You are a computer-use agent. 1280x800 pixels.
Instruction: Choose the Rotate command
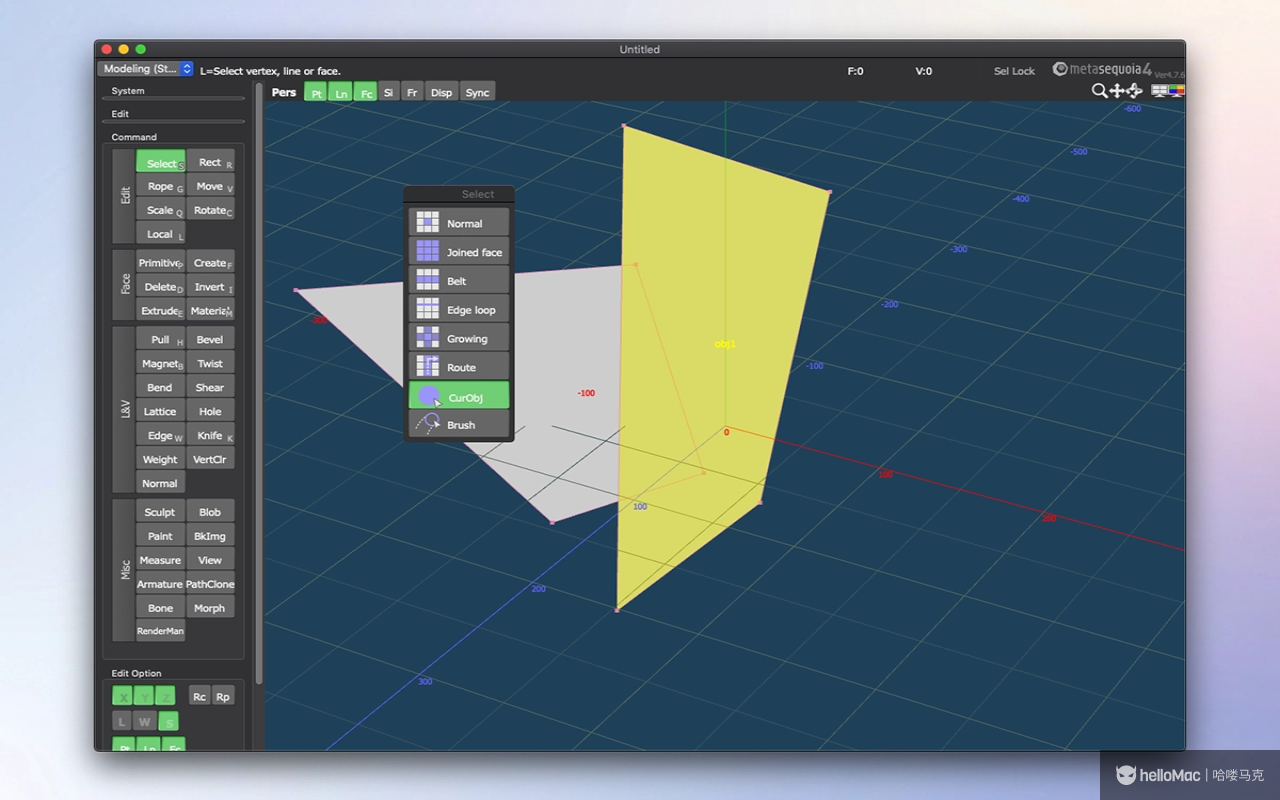coord(210,210)
